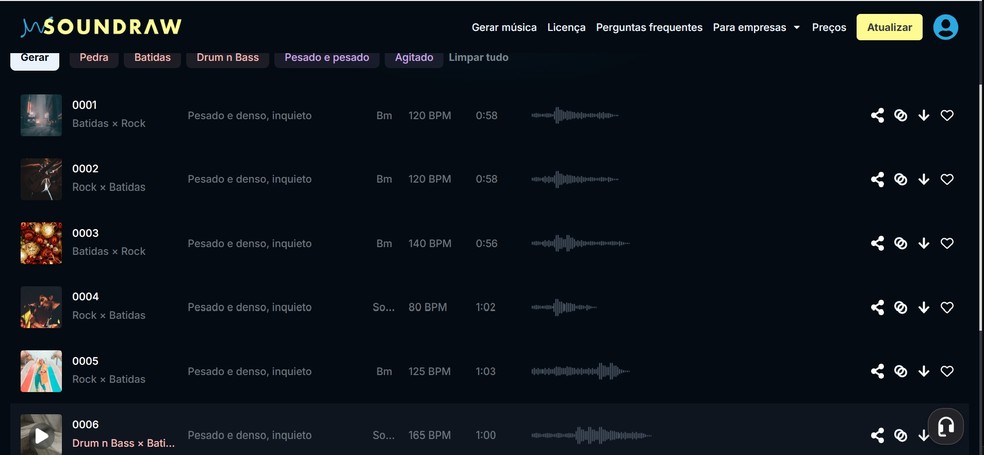984x455 pixels.
Task: Click duration 1:03 of track 0005
Action: (x=486, y=372)
